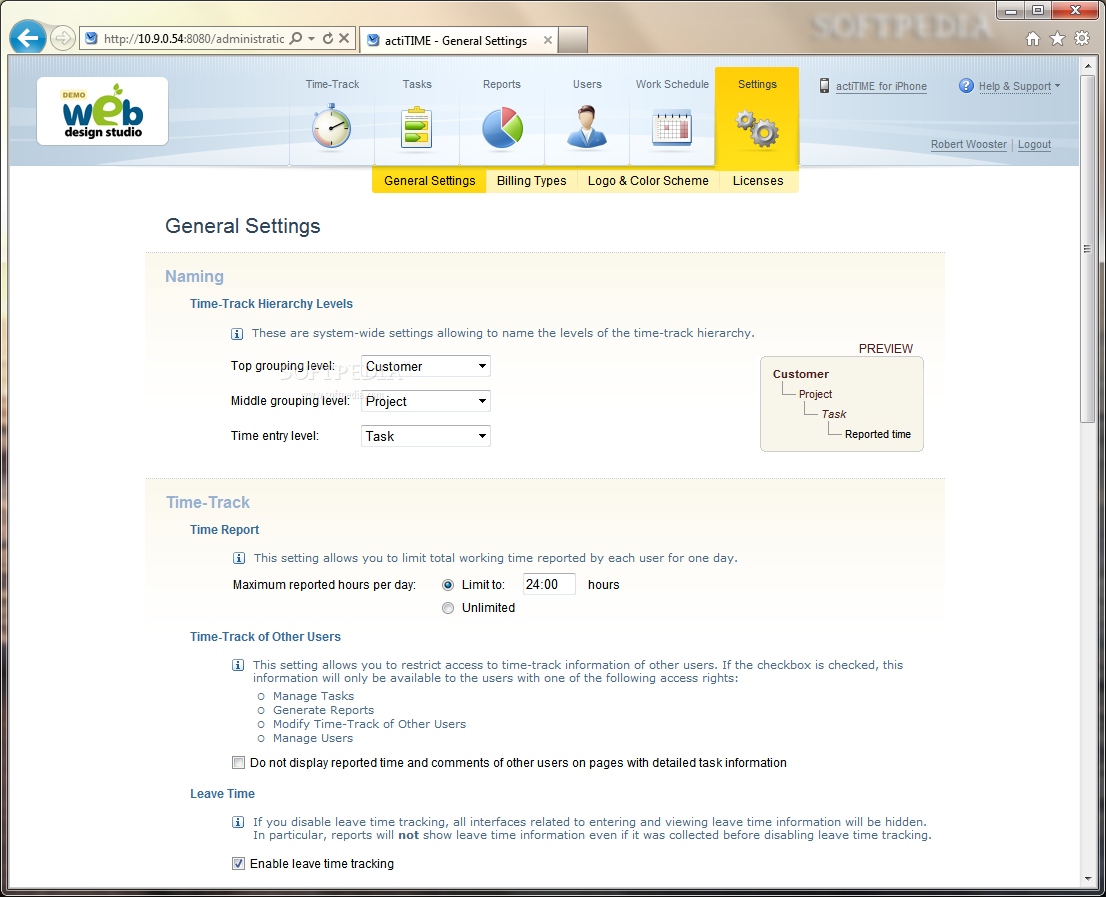Click info icon beside other users description
The height and width of the screenshot is (897, 1106).
pyautogui.click(x=238, y=665)
